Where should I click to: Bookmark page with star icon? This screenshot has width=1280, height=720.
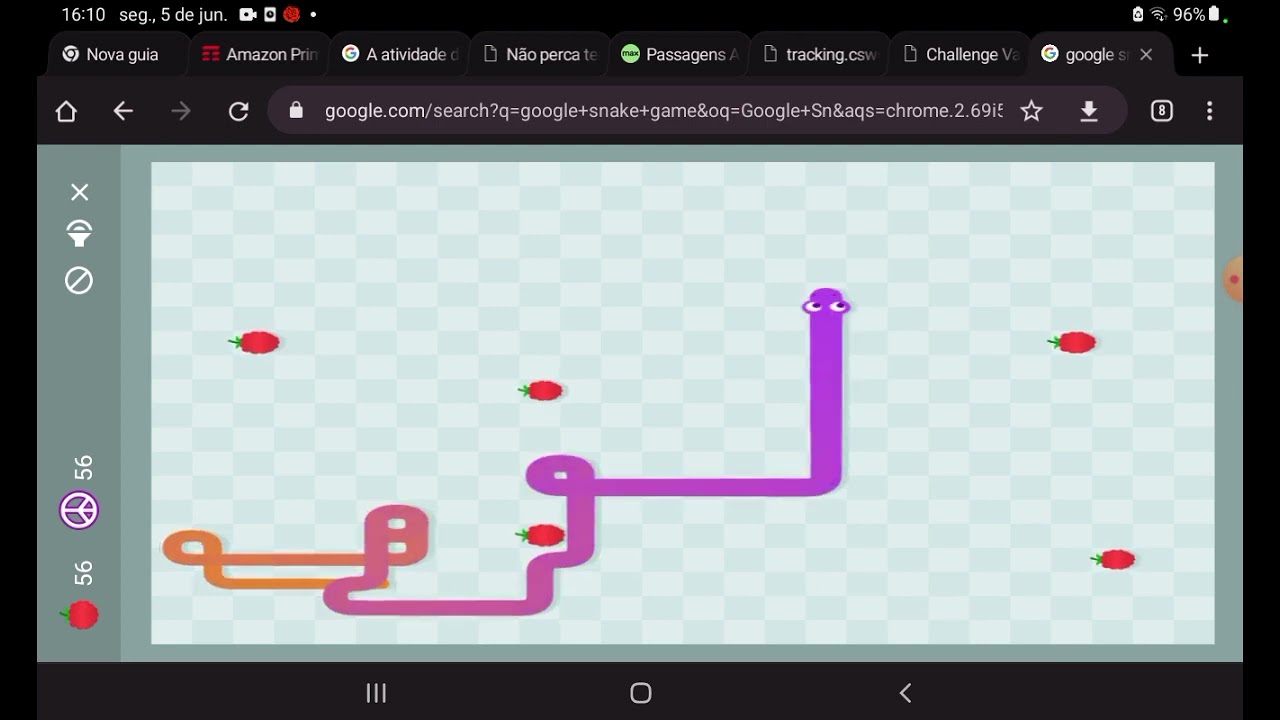[1031, 111]
